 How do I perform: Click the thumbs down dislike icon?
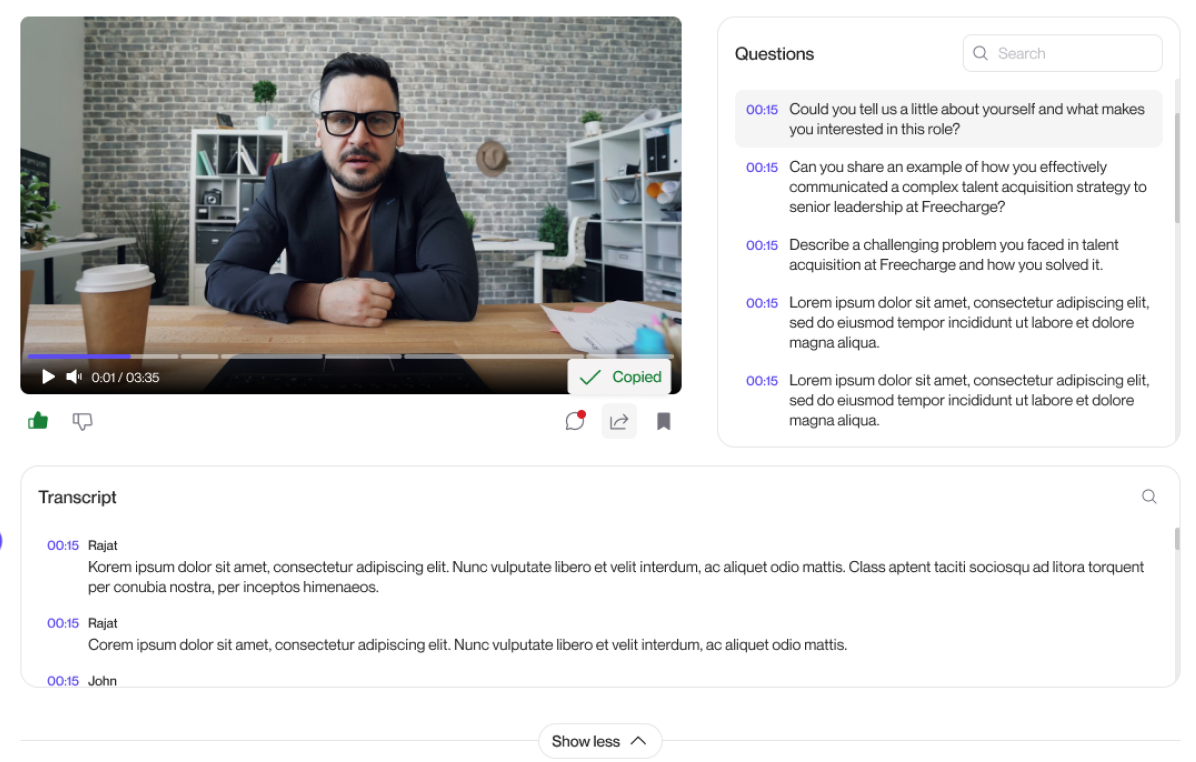tap(82, 421)
